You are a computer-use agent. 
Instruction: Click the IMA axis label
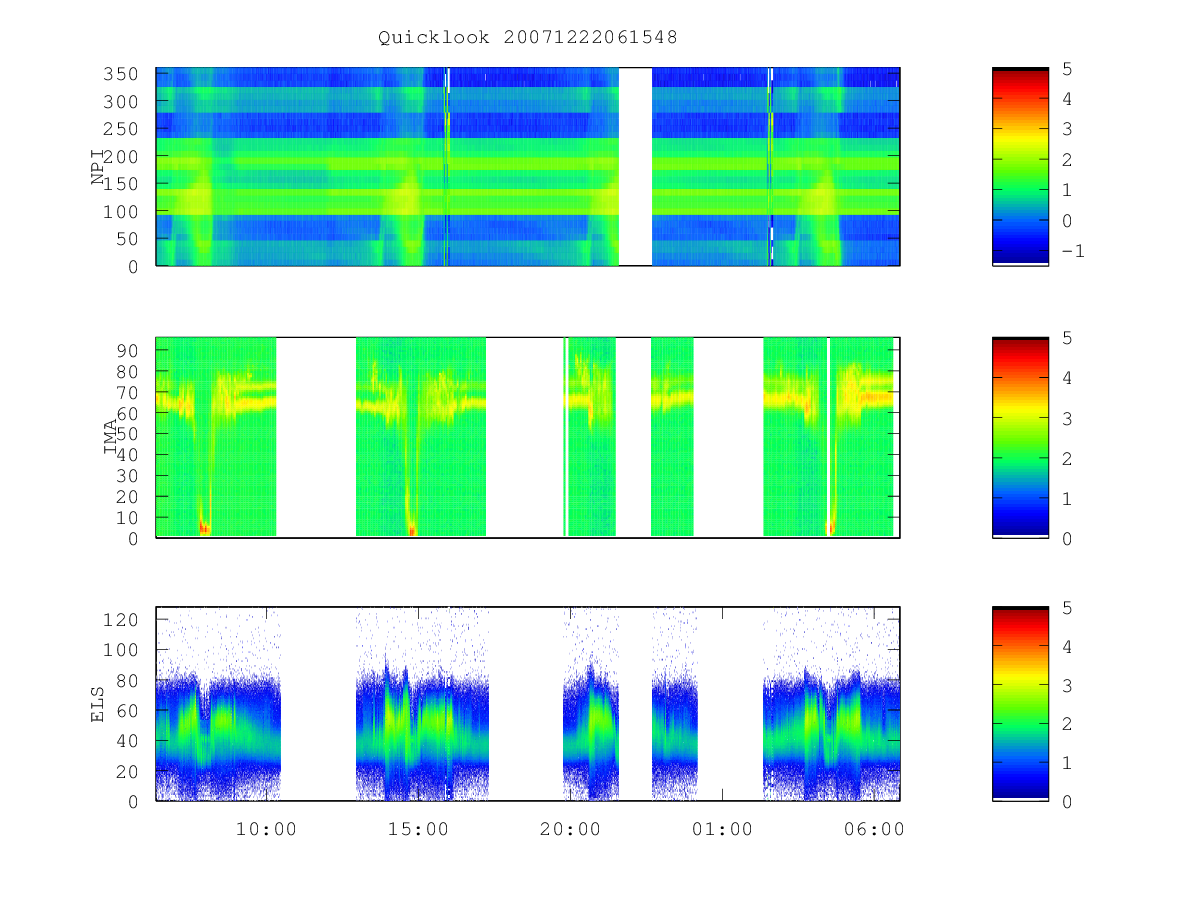112,437
